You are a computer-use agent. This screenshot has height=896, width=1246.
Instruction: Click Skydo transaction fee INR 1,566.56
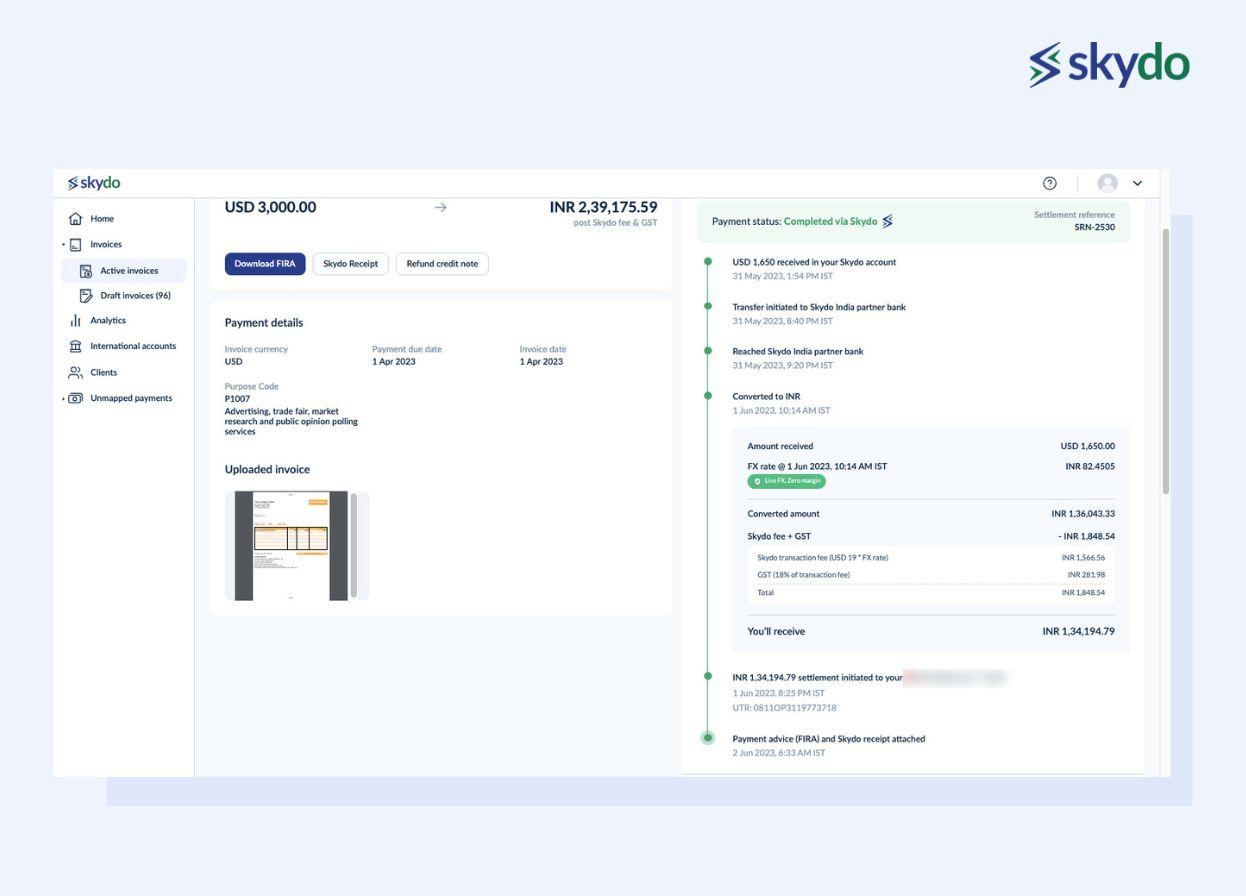[x=1083, y=557]
